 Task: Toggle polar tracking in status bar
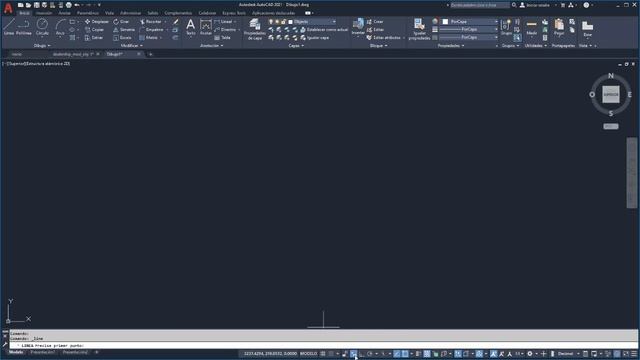click(370, 354)
